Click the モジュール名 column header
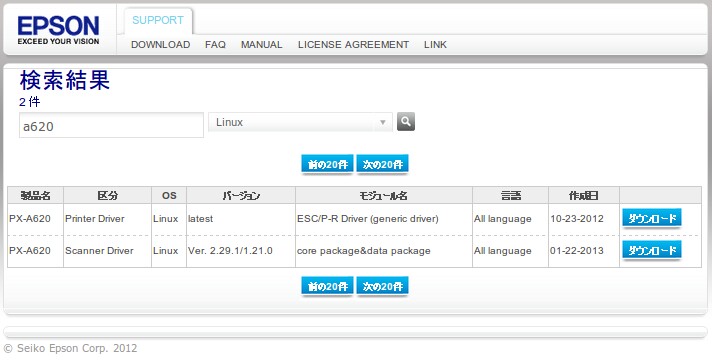Image resolution: width=712 pixels, height=361 pixels. click(384, 195)
